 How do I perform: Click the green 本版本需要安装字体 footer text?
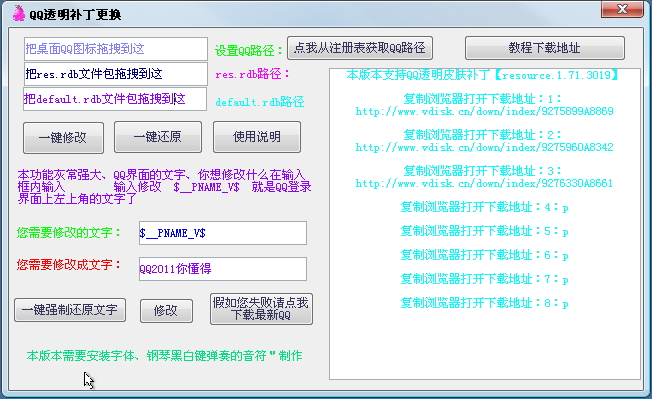coord(164,356)
